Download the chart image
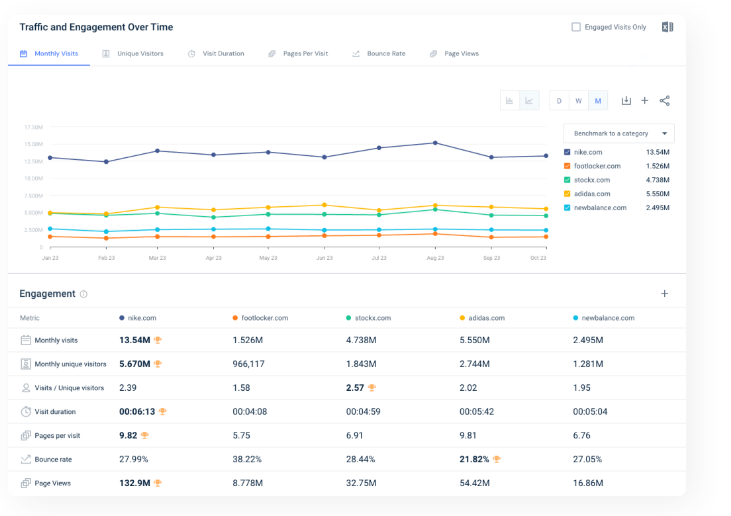The height and width of the screenshot is (516, 731). 626,101
